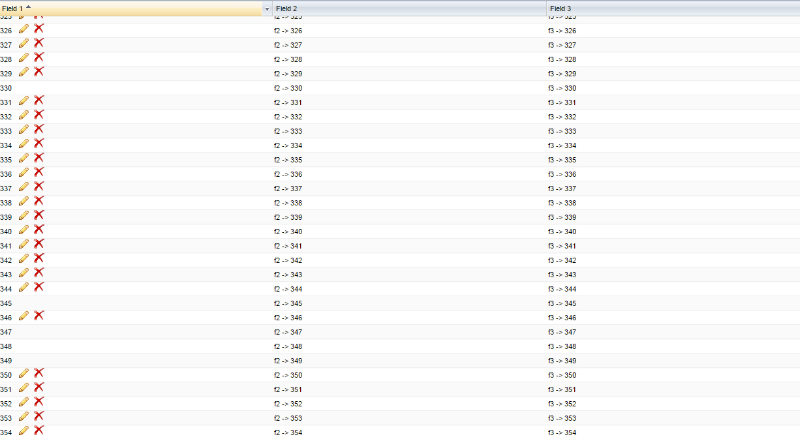Image resolution: width=800 pixels, height=439 pixels.
Task: Select the Field 3 column header
Action: click(670, 8)
